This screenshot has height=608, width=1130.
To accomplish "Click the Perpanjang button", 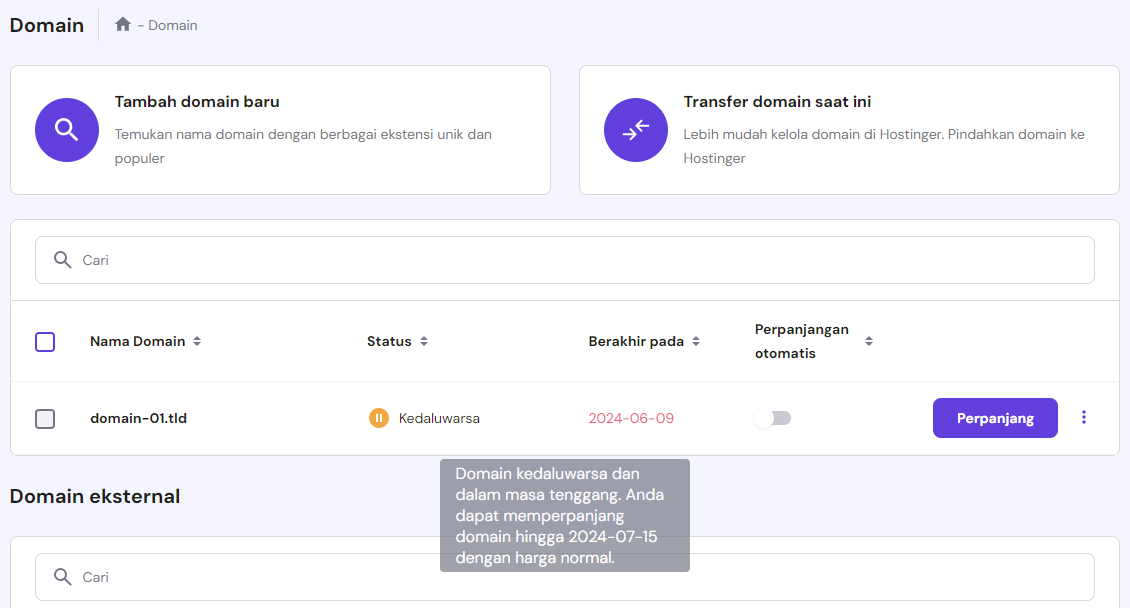I will coord(994,417).
